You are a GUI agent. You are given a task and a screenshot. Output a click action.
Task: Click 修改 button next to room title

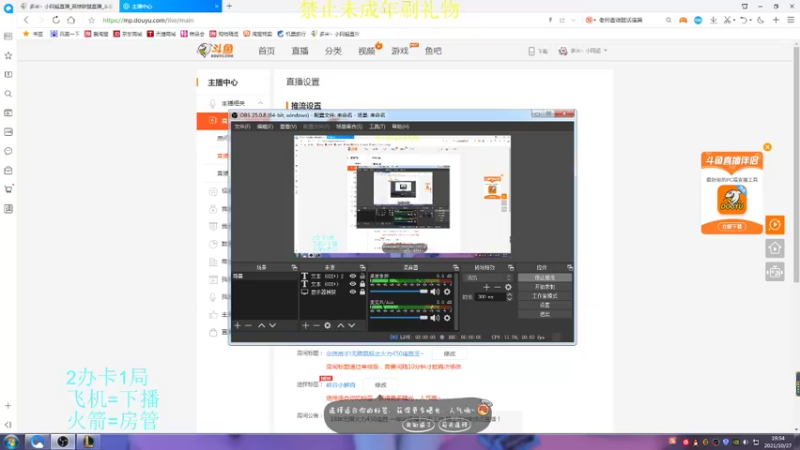pyautogui.click(x=449, y=354)
